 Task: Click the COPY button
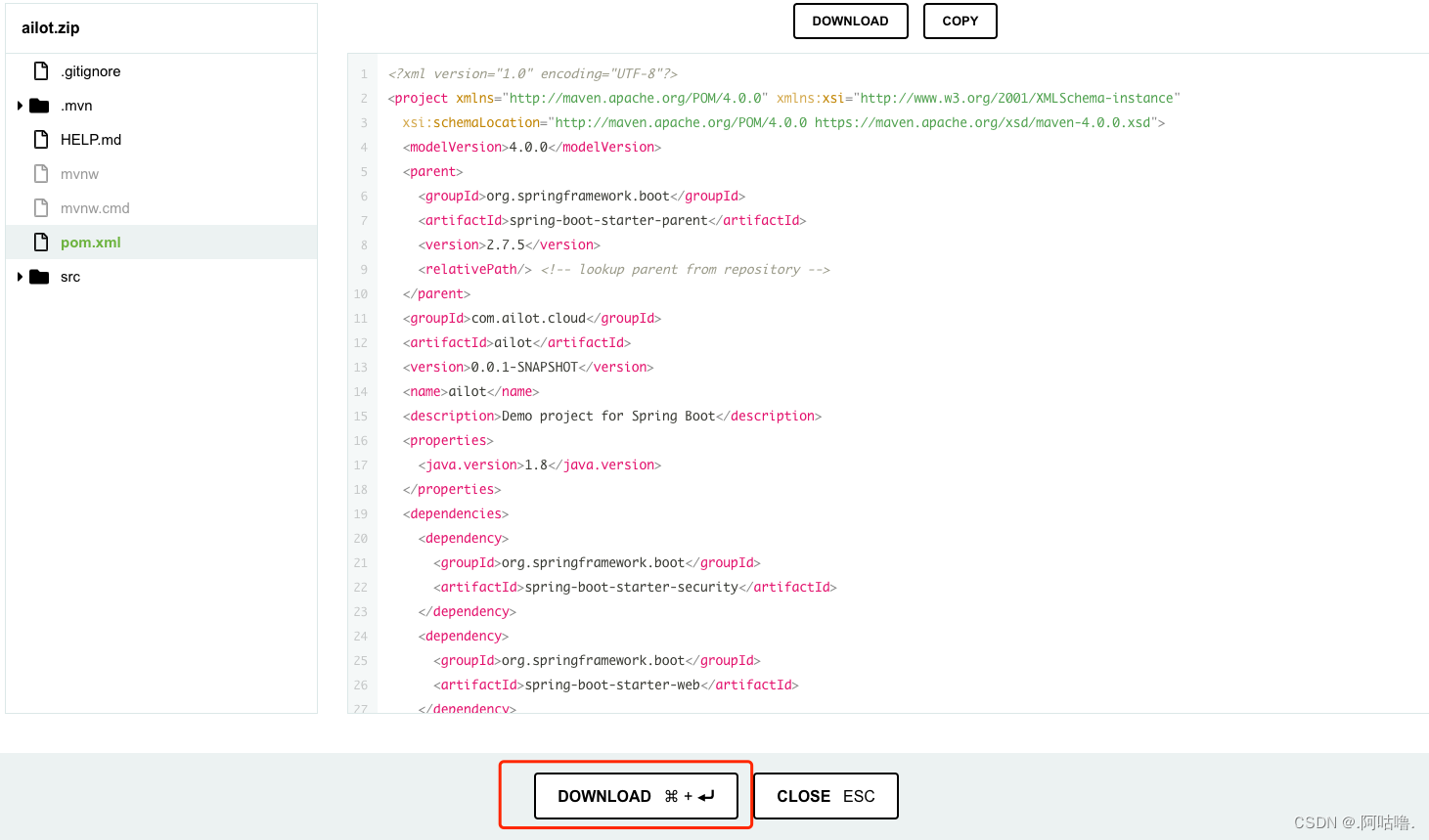point(960,21)
